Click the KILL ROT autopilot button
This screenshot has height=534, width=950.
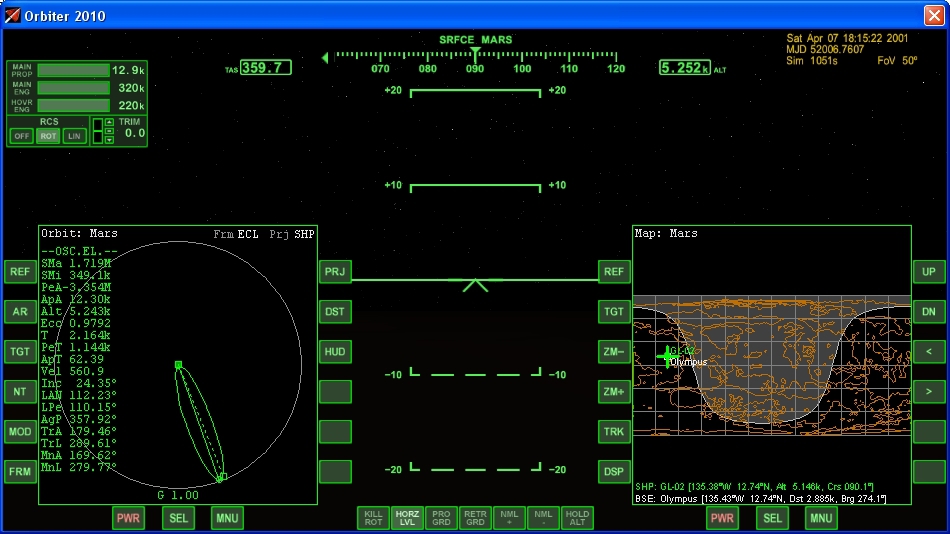(x=373, y=518)
